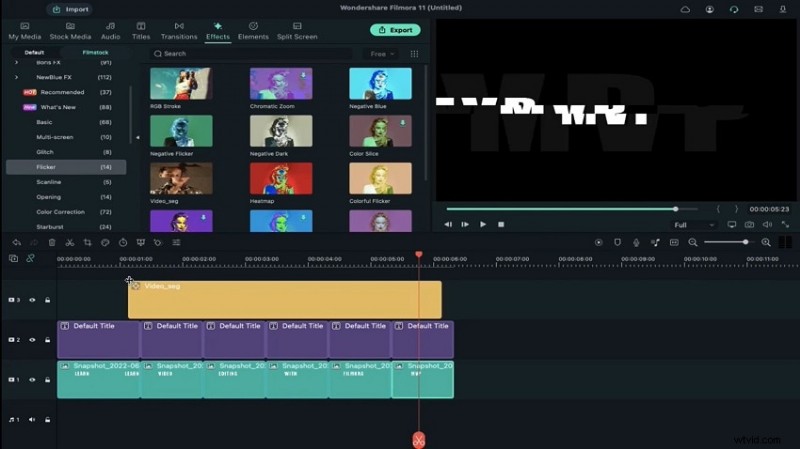Click the monitor display icon in preview
The image size is (800, 449).
pyautogui.click(x=731, y=224)
